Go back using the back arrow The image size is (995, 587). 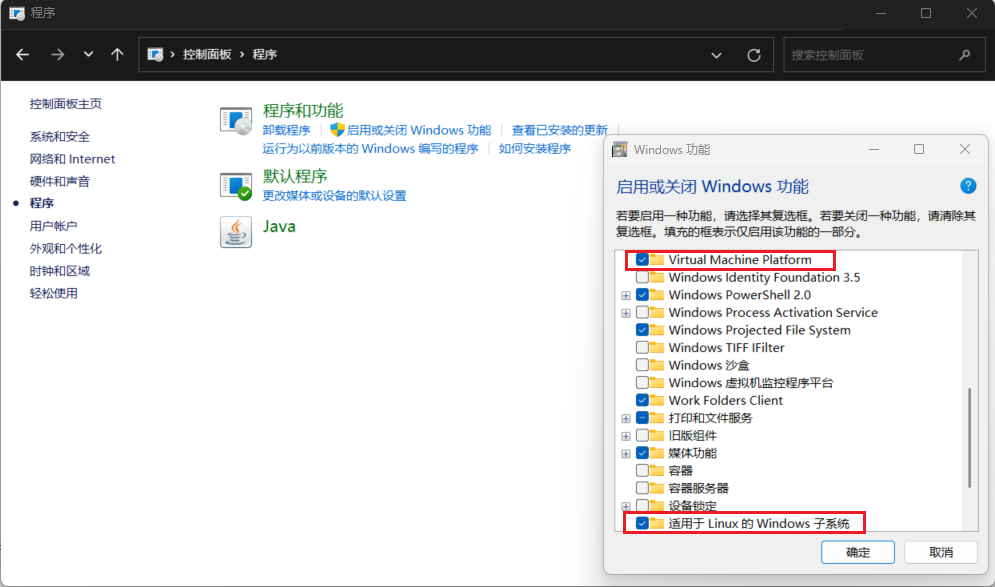[23, 55]
